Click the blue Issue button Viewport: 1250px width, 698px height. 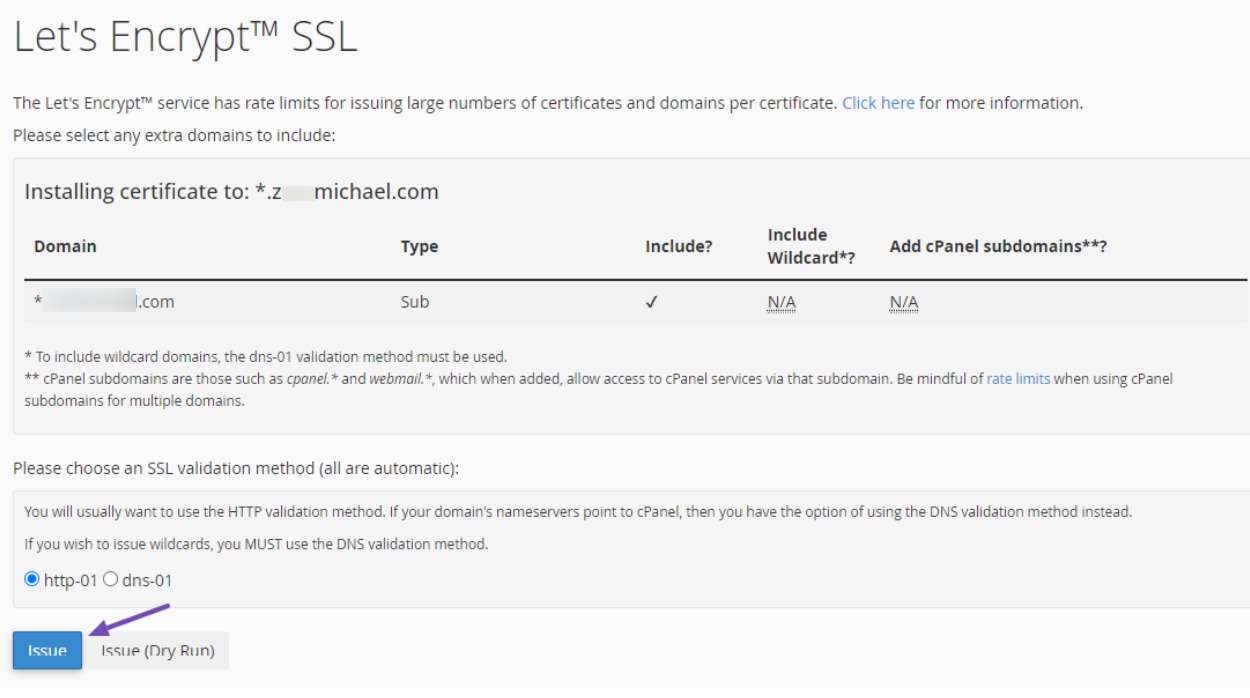point(47,651)
